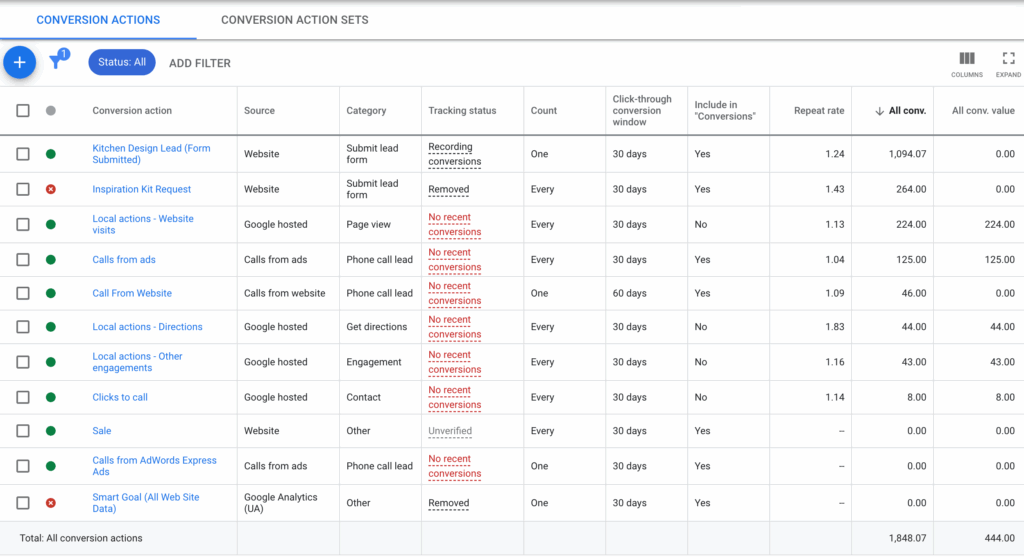Viewport: 1024px width, 557px height.
Task: Click the Unverified tracking status for Sale
Action: [450, 431]
